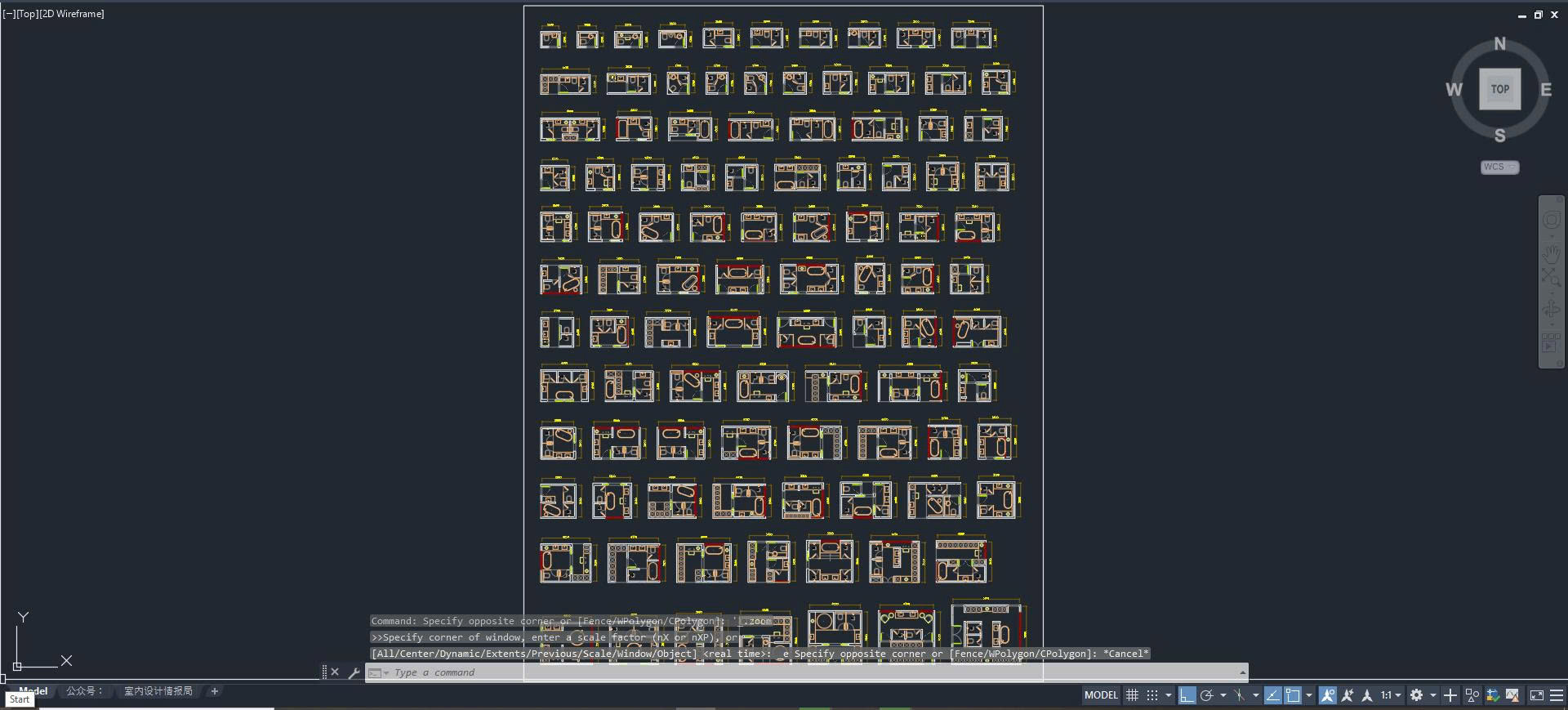Click the annotation scale icon beside 1:1
Image resolution: width=1568 pixels, height=710 pixels.
pyautogui.click(x=1367, y=695)
